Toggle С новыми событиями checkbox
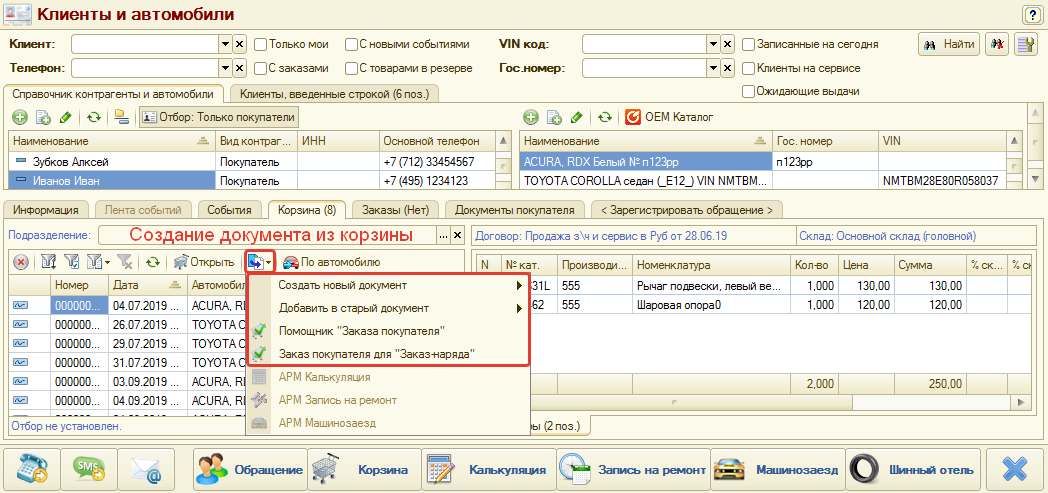Viewport: 1048px width, 493px height. 351,44
